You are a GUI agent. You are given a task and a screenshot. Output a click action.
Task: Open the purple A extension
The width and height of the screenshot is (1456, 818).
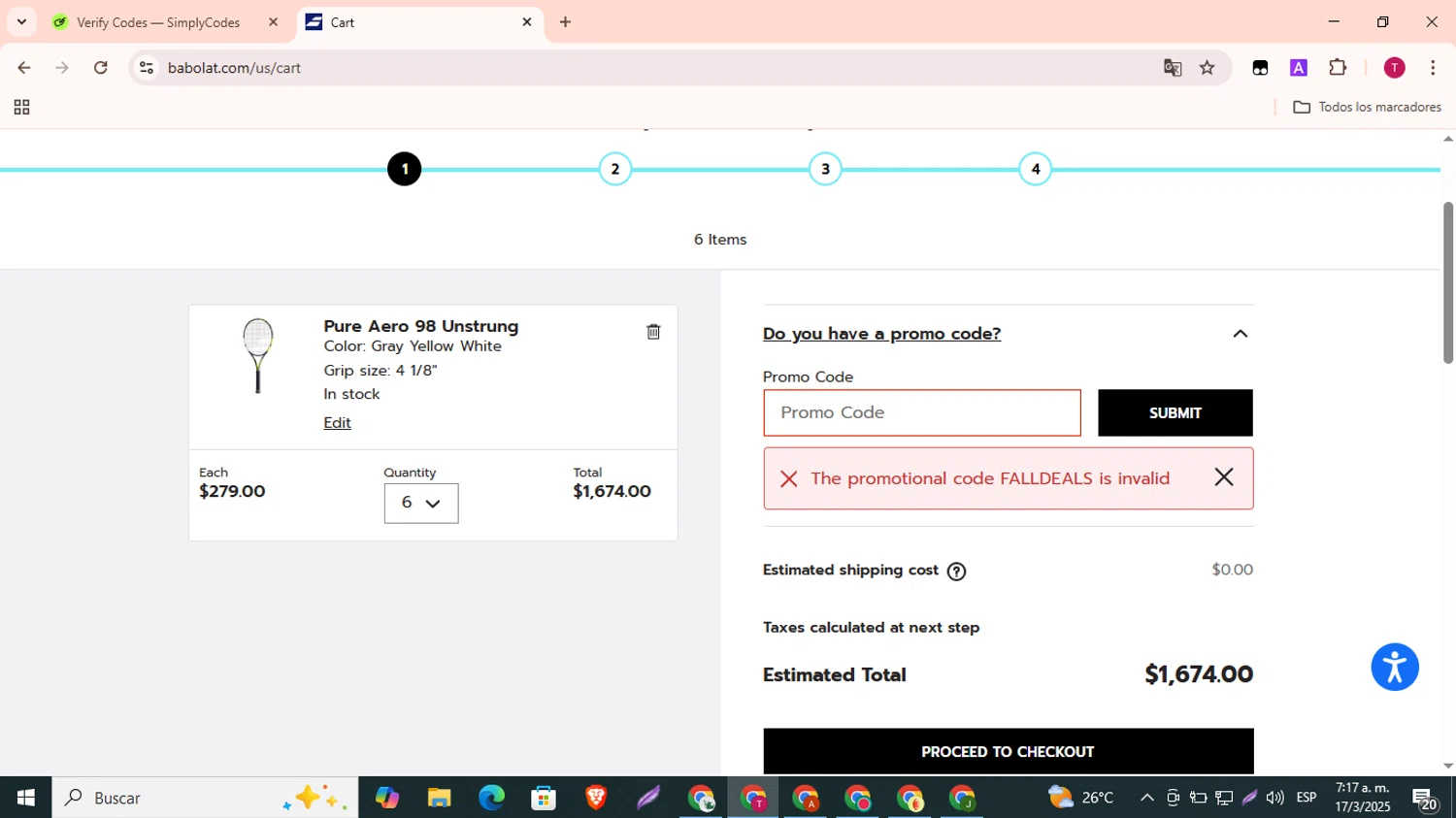[x=1299, y=68]
